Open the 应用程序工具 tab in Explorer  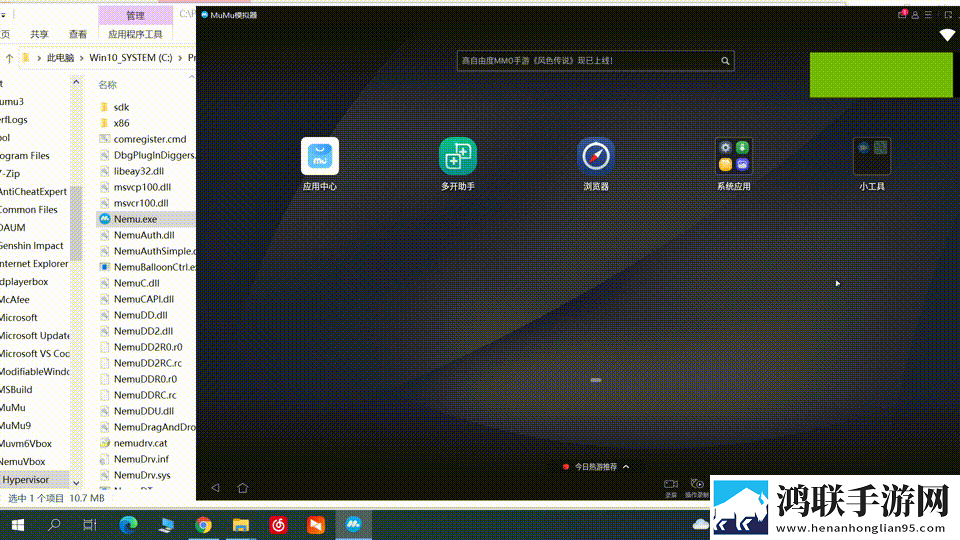[x=135, y=34]
